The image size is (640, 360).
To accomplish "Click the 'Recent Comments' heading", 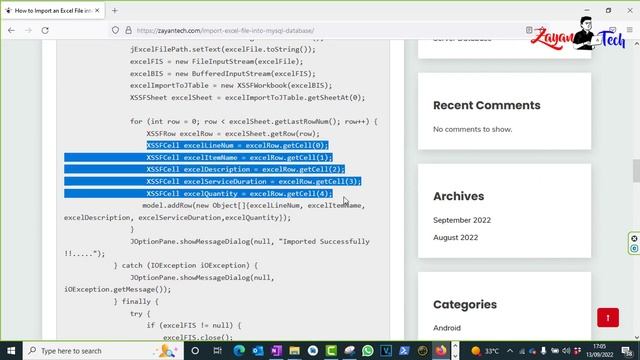I will tap(487, 105).
